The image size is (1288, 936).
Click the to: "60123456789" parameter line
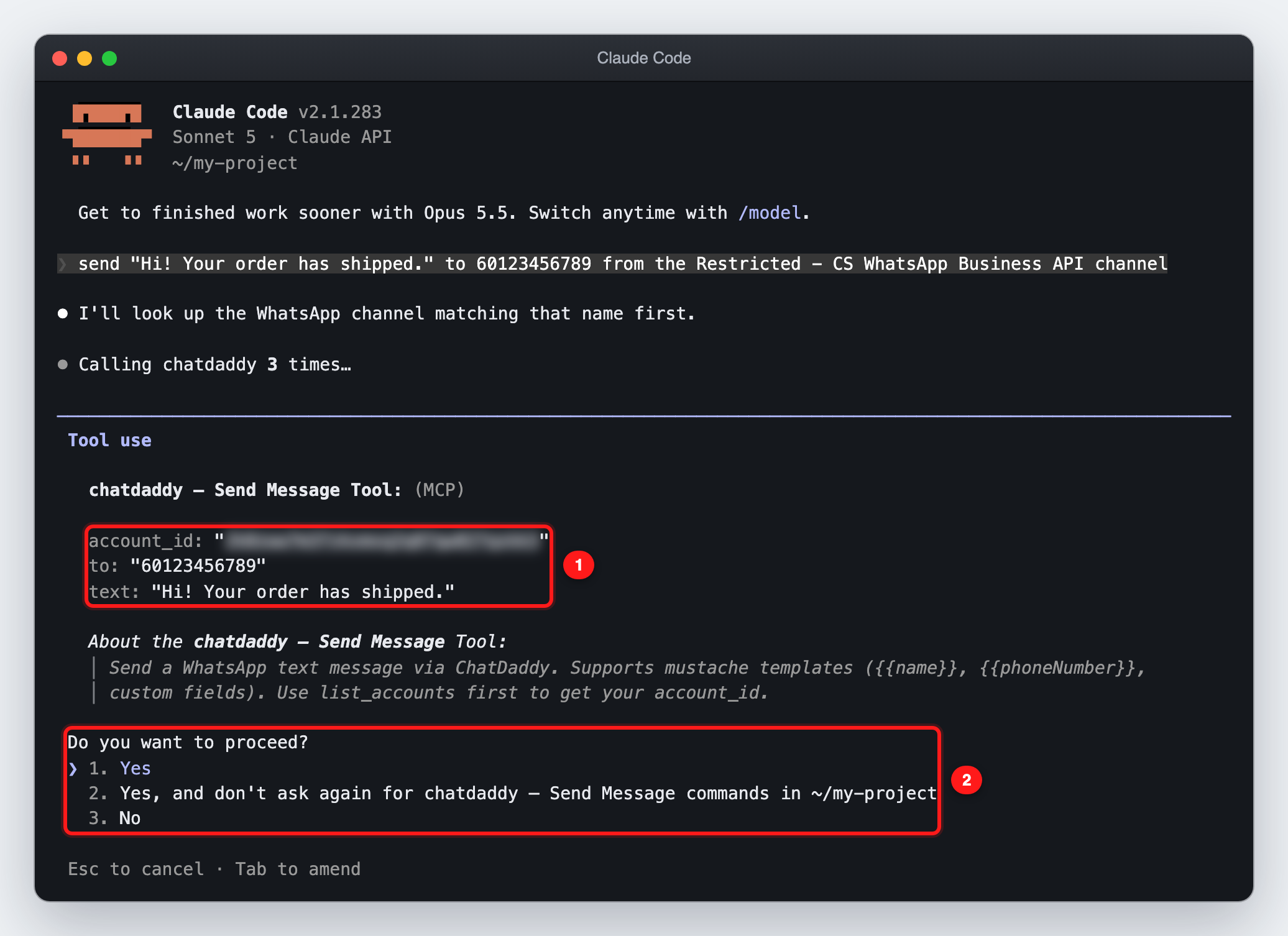[177, 566]
